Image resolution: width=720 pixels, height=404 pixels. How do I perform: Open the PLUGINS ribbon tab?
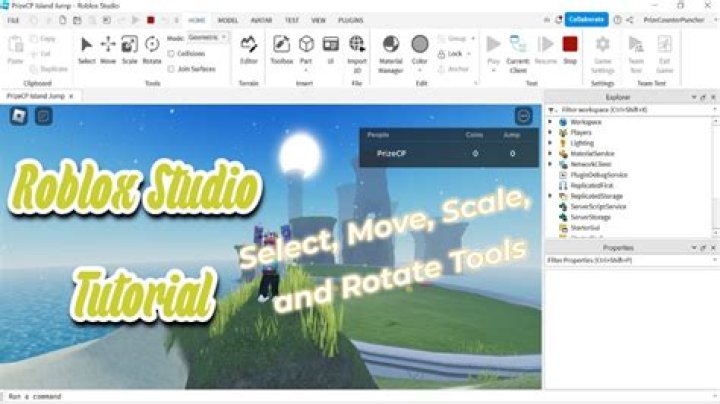pos(351,19)
